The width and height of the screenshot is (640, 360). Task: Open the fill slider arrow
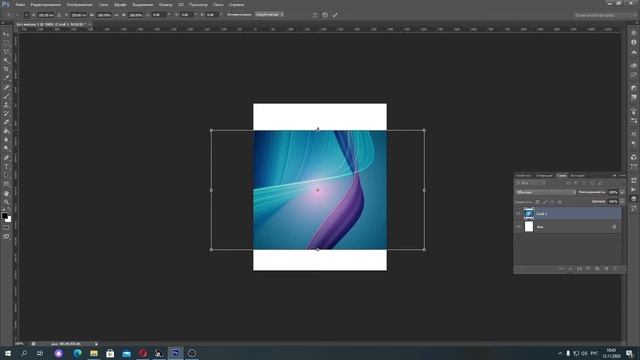[x=622, y=201]
